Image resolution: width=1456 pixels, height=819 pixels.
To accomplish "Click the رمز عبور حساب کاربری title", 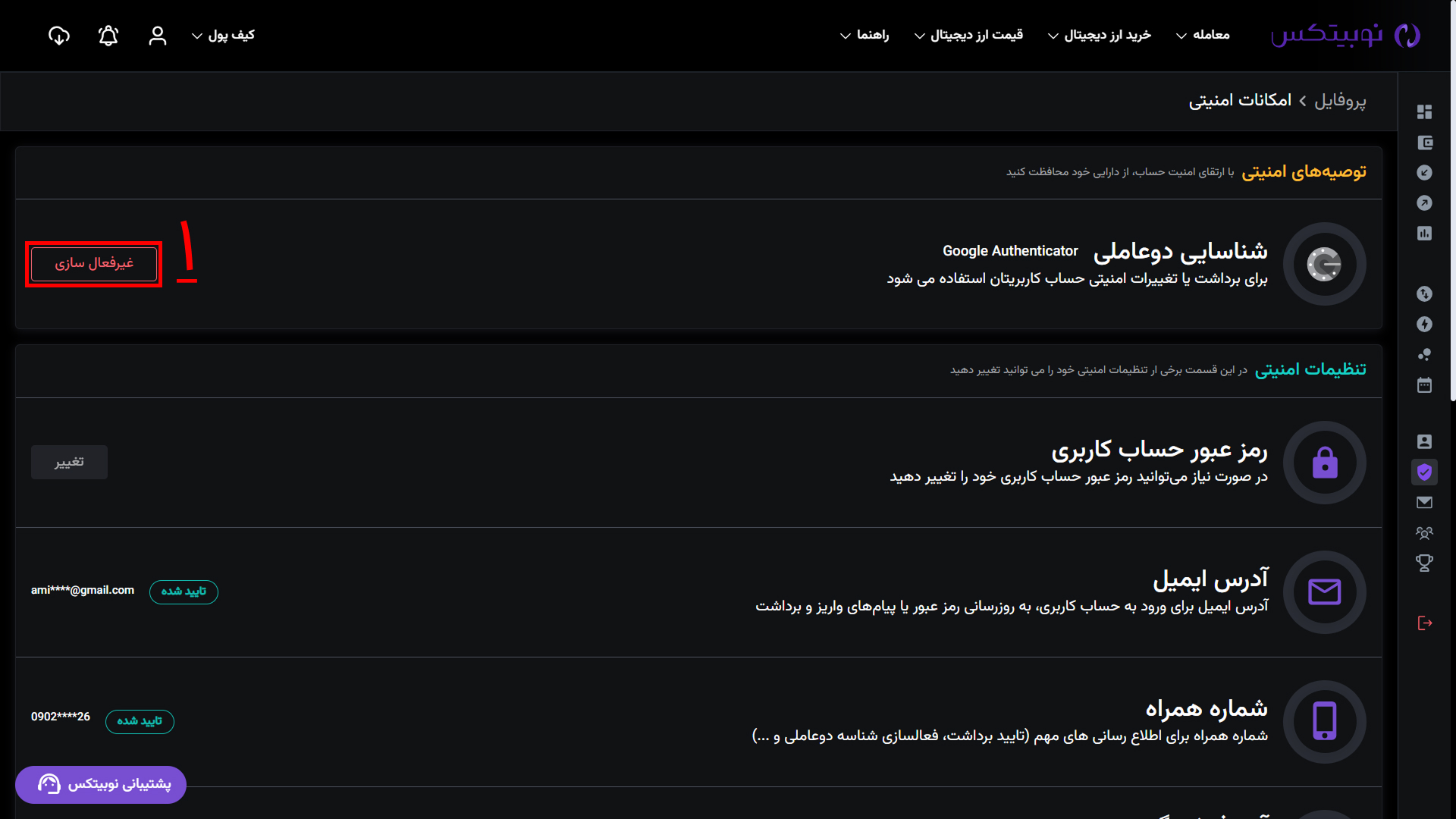I will (x=1159, y=450).
